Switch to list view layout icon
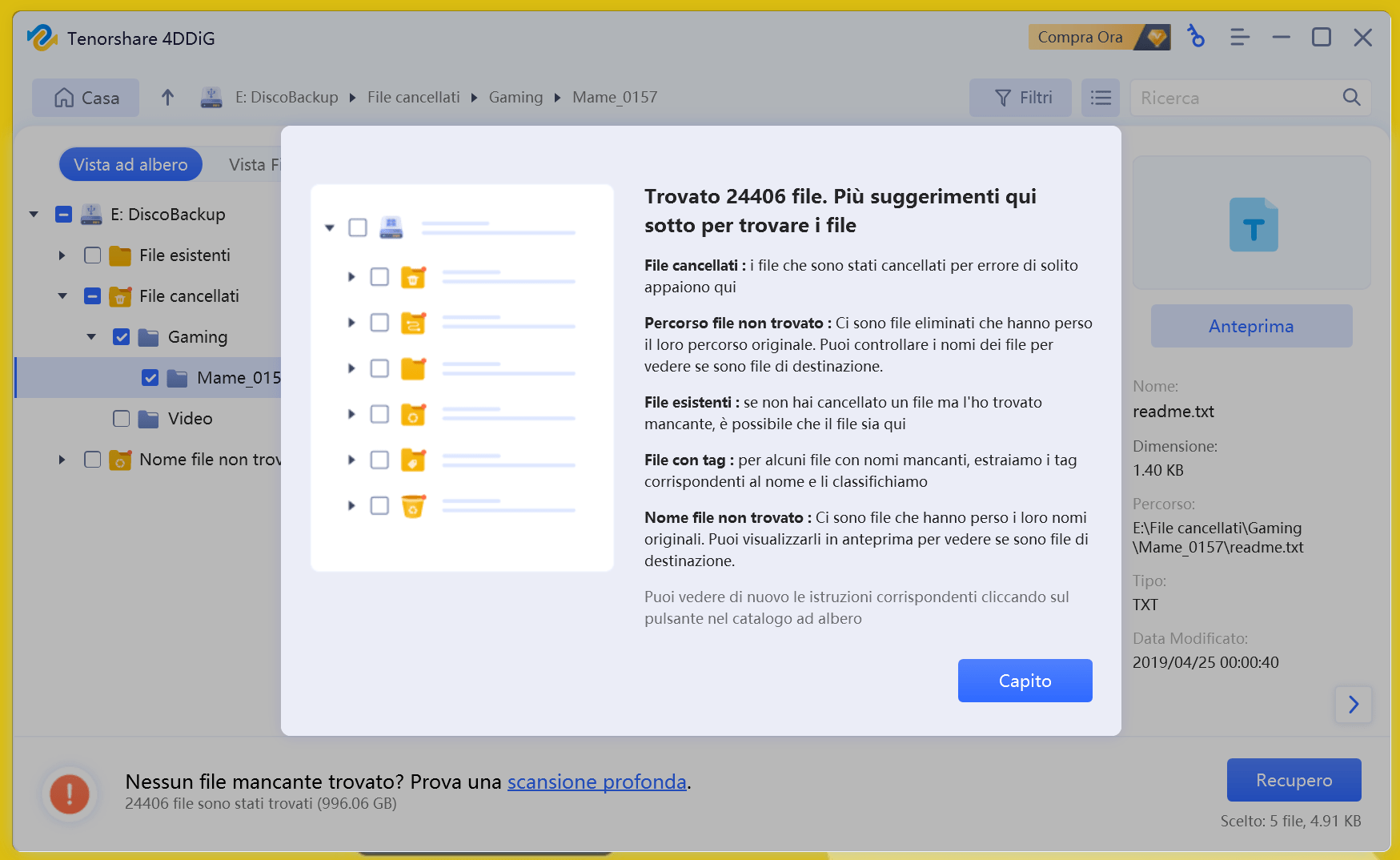Image resolution: width=1400 pixels, height=860 pixels. (x=1101, y=98)
